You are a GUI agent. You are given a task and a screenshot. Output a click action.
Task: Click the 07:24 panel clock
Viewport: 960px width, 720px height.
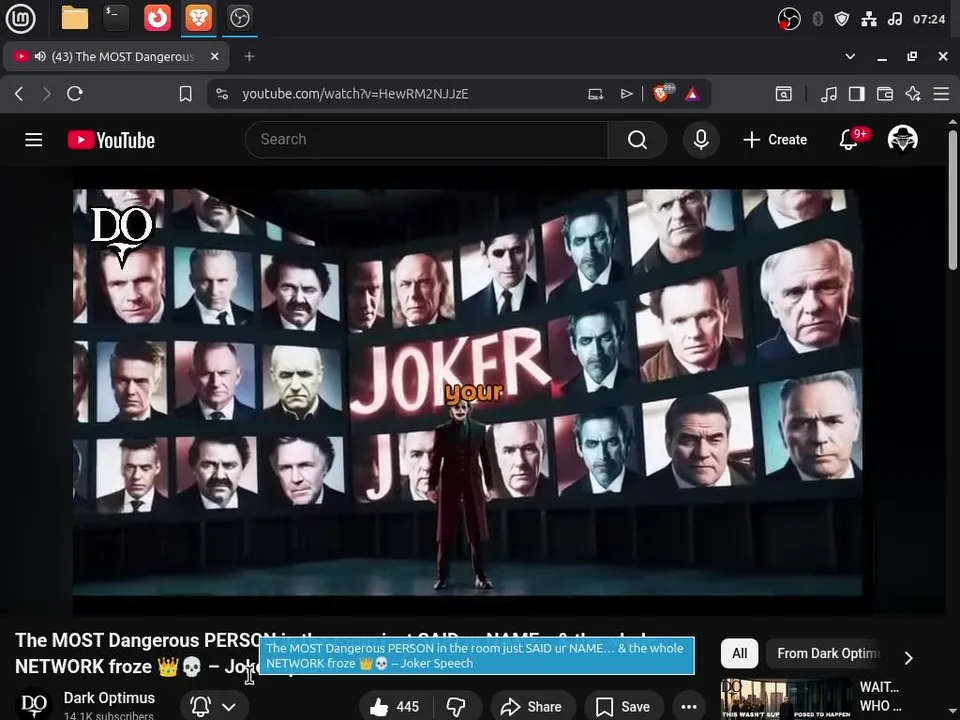point(929,19)
